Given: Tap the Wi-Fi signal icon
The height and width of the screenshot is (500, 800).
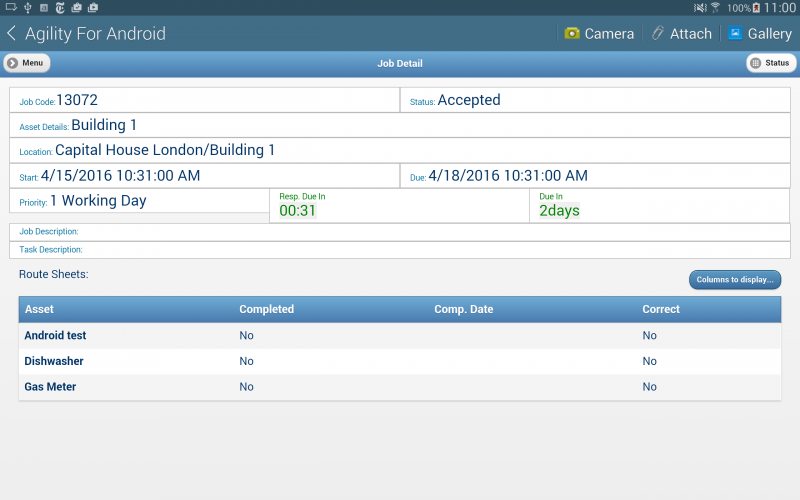Looking at the screenshot, I should pyautogui.click(x=715, y=7).
